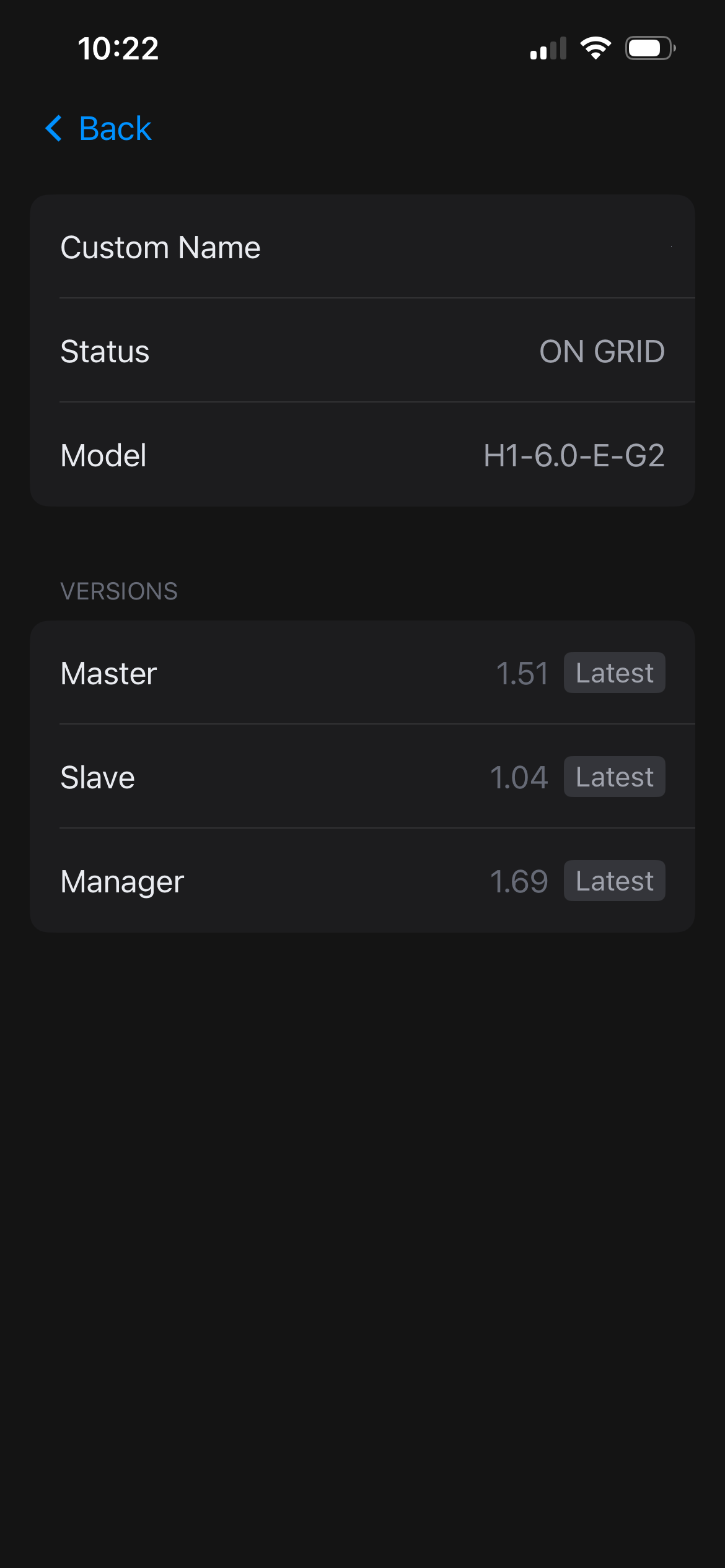Tap the 10:22 clock in status bar
The image size is (725, 1568).
click(118, 48)
